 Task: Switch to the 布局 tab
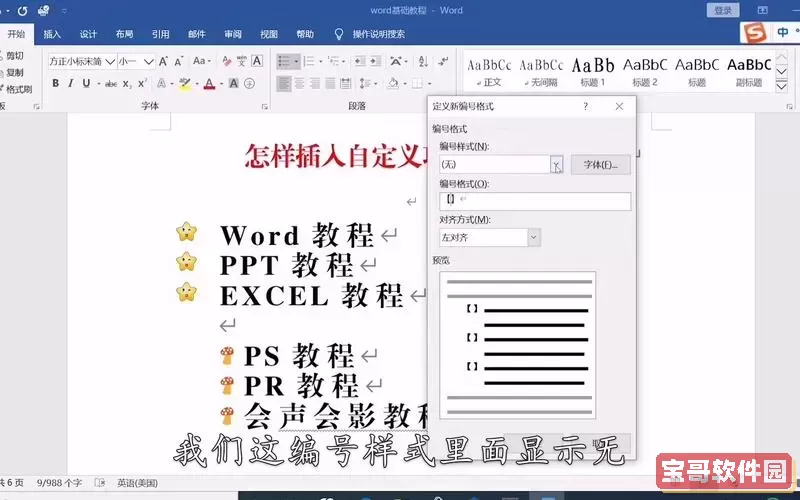click(x=124, y=34)
